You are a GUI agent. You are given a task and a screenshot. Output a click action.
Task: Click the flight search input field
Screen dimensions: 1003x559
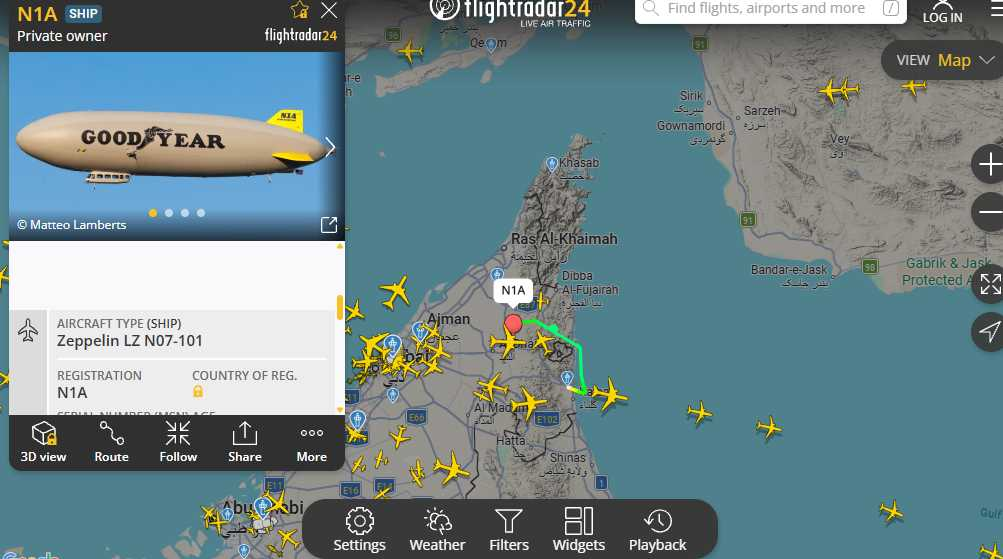point(770,9)
